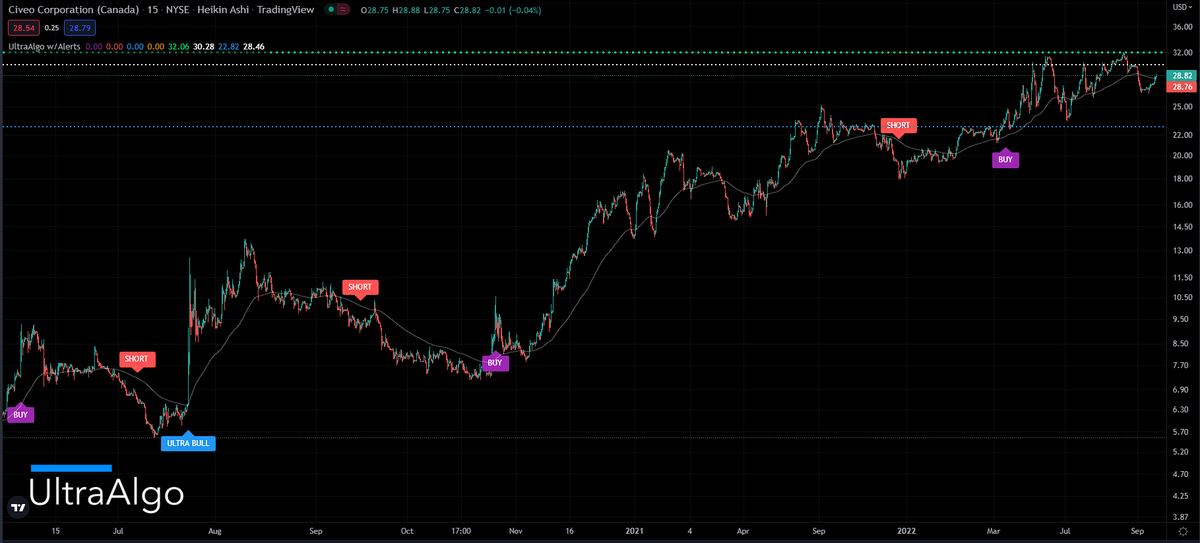
Task: Toggle the red data-mode indicator beside title
Action: click(343, 9)
